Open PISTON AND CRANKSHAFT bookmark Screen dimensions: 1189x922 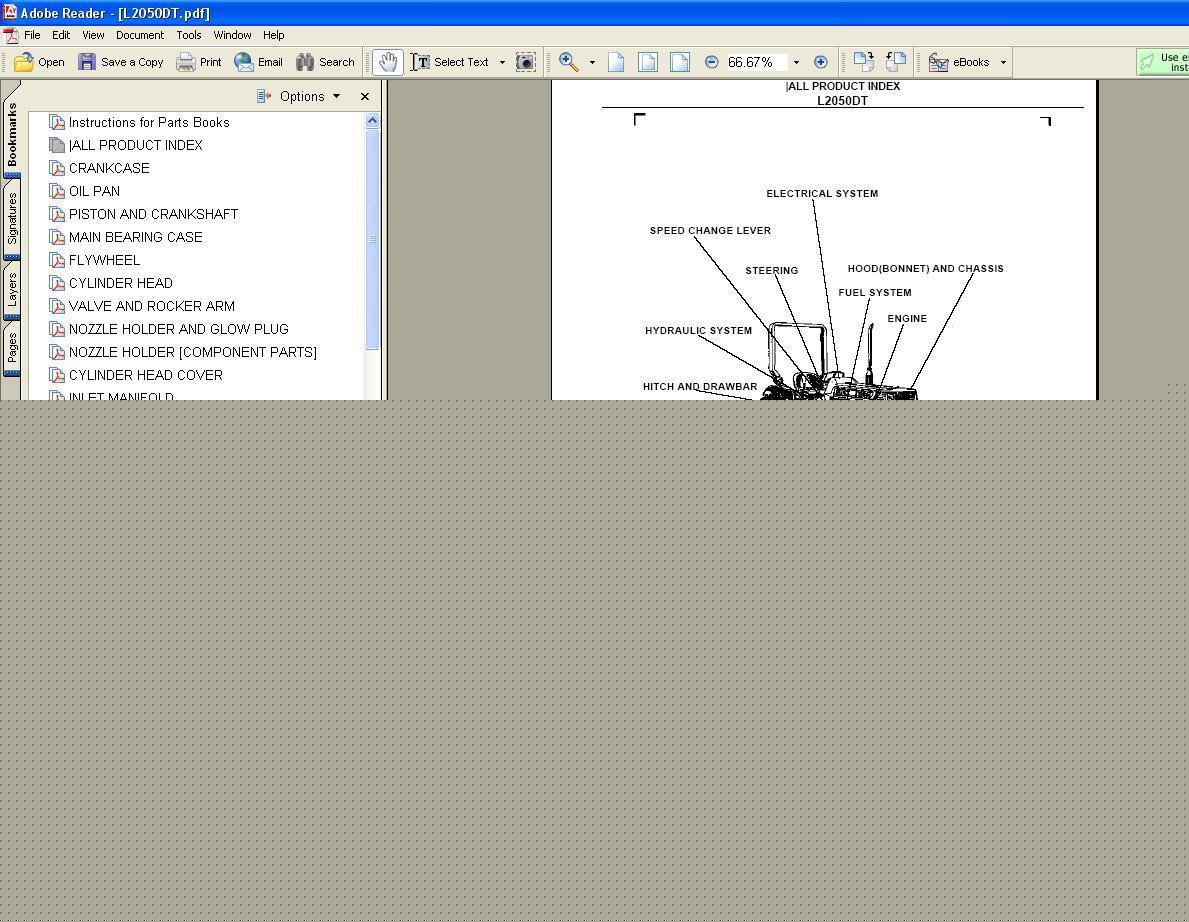[153, 214]
